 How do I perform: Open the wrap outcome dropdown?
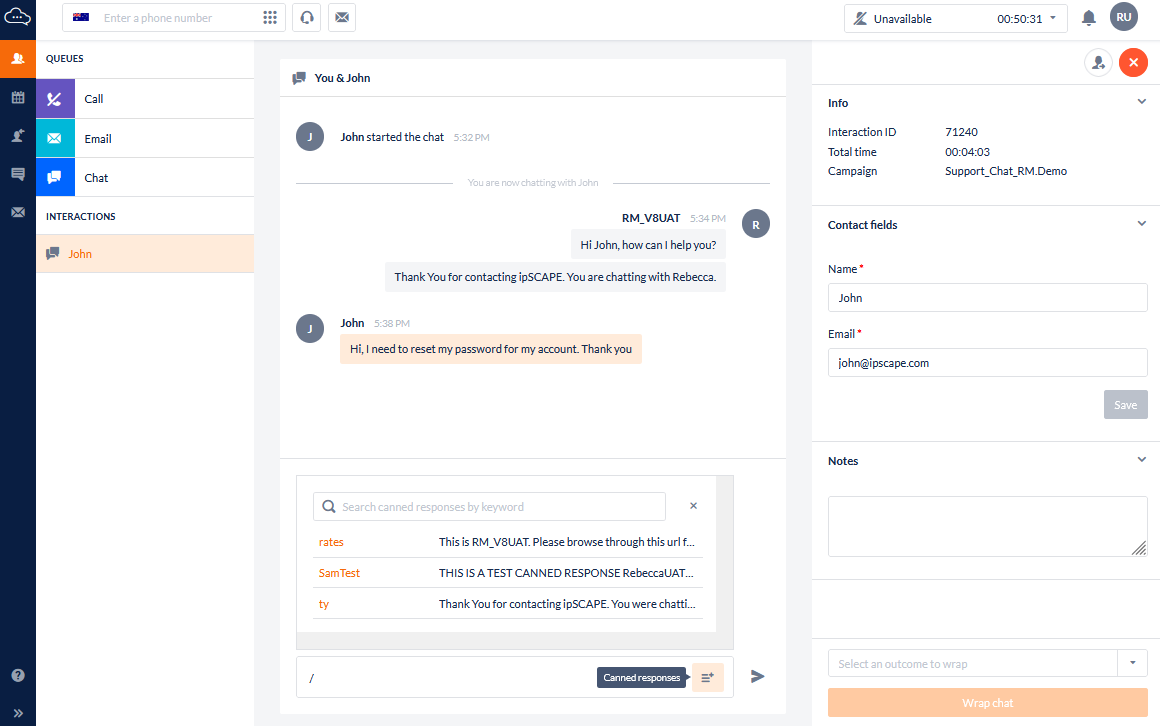1133,663
